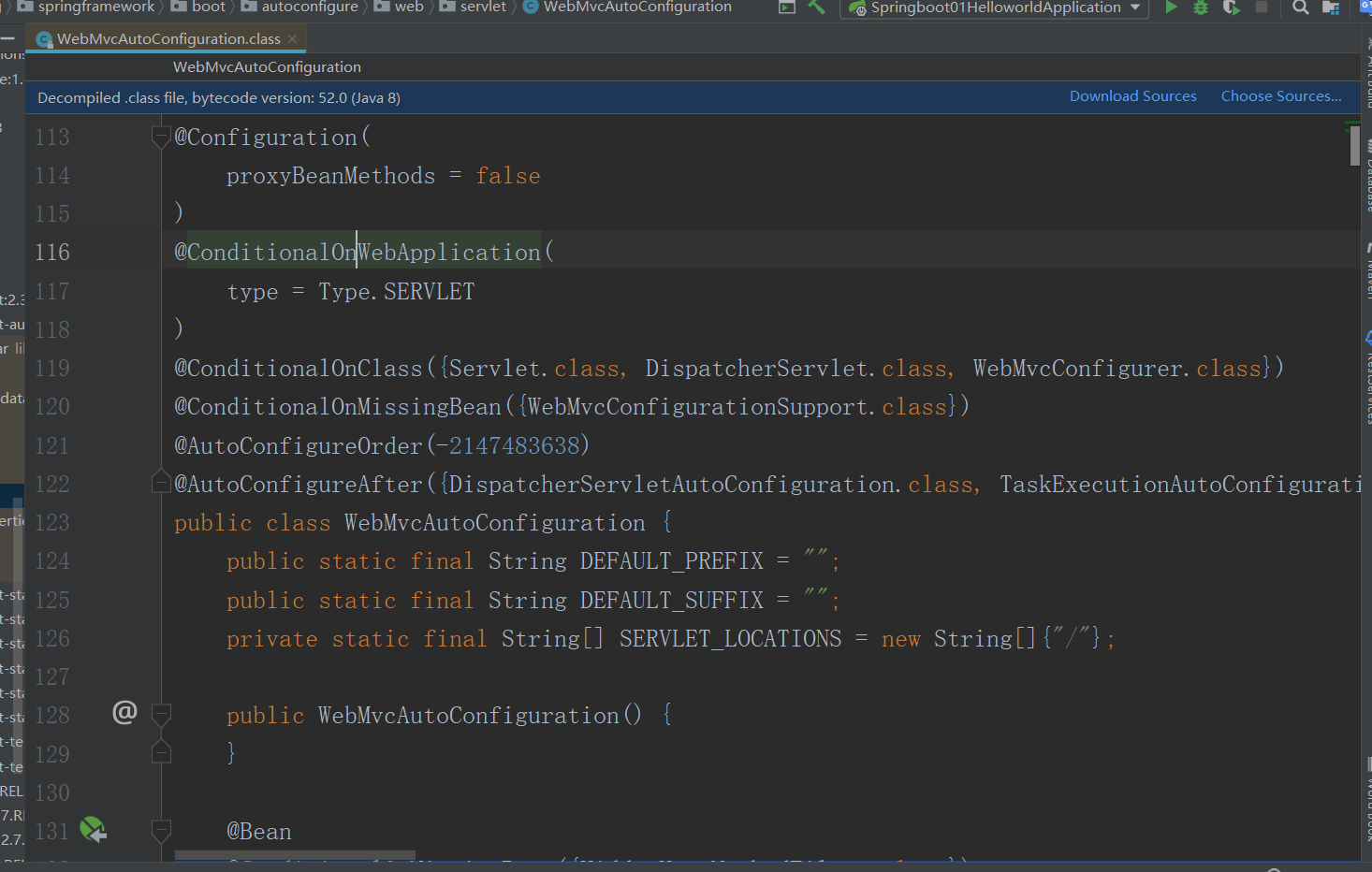1372x872 pixels.
Task: Close the WebMvcAutoConfiguration.class tab
Action: (x=293, y=39)
